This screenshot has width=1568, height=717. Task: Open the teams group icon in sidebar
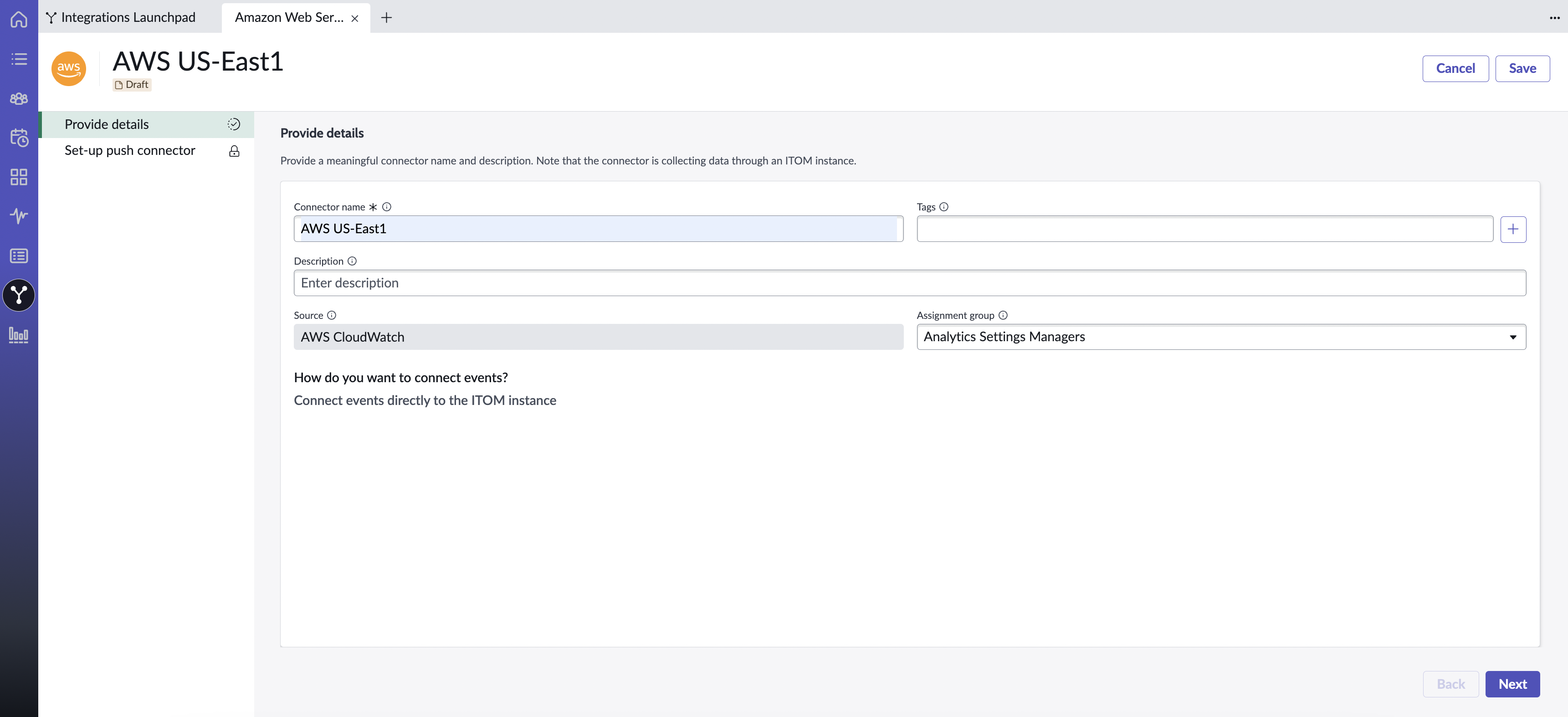[19, 98]
